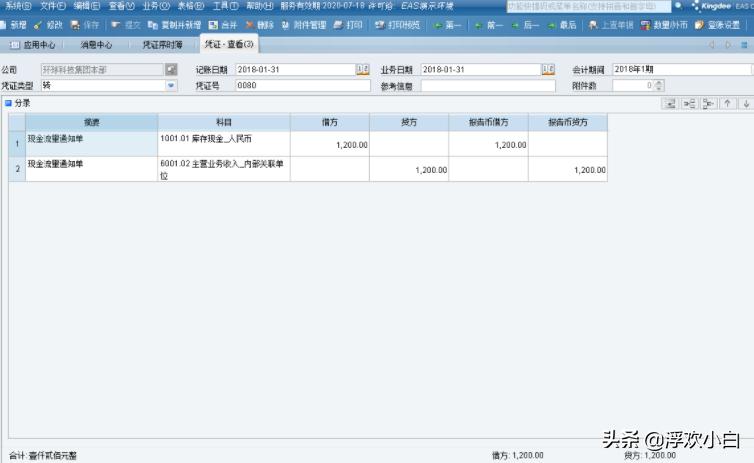Select the 凭证 - 查看(3) tab
This screenshot has width=754, height=463.
229,44
